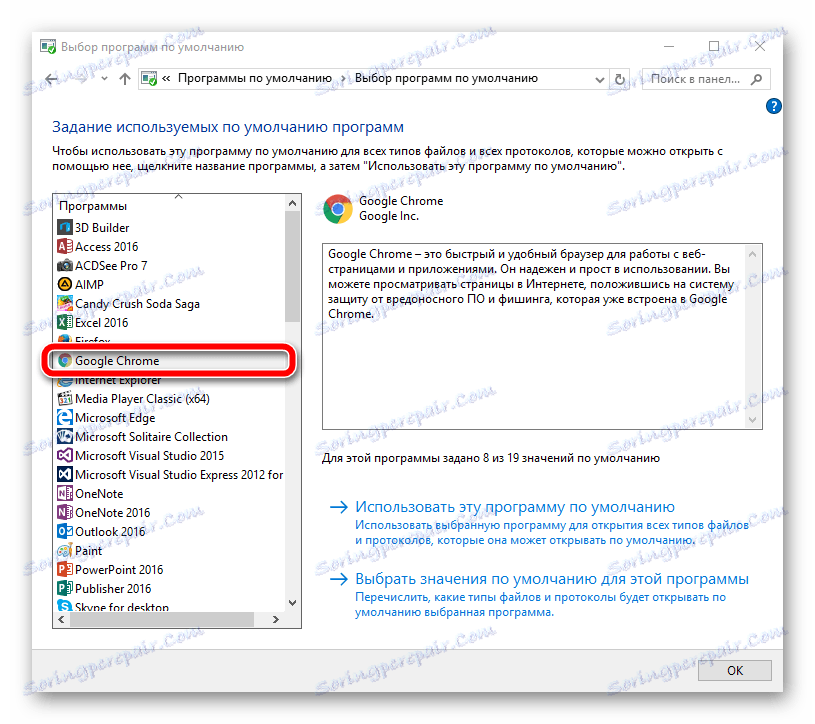The width and height of the screenshot is (815, 724).
Task: Click programs list scroll down arrow
Action: [292, 603]
